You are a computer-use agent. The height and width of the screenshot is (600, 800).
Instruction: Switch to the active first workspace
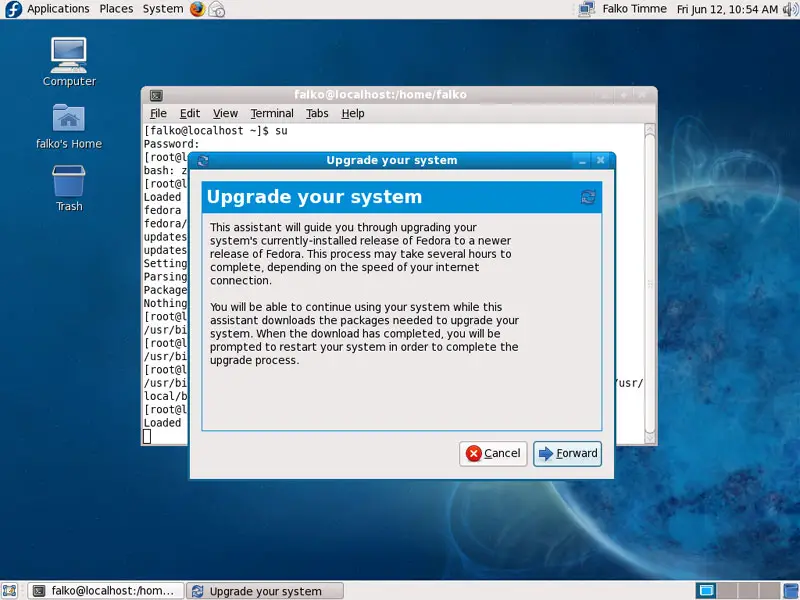[706, 590]
